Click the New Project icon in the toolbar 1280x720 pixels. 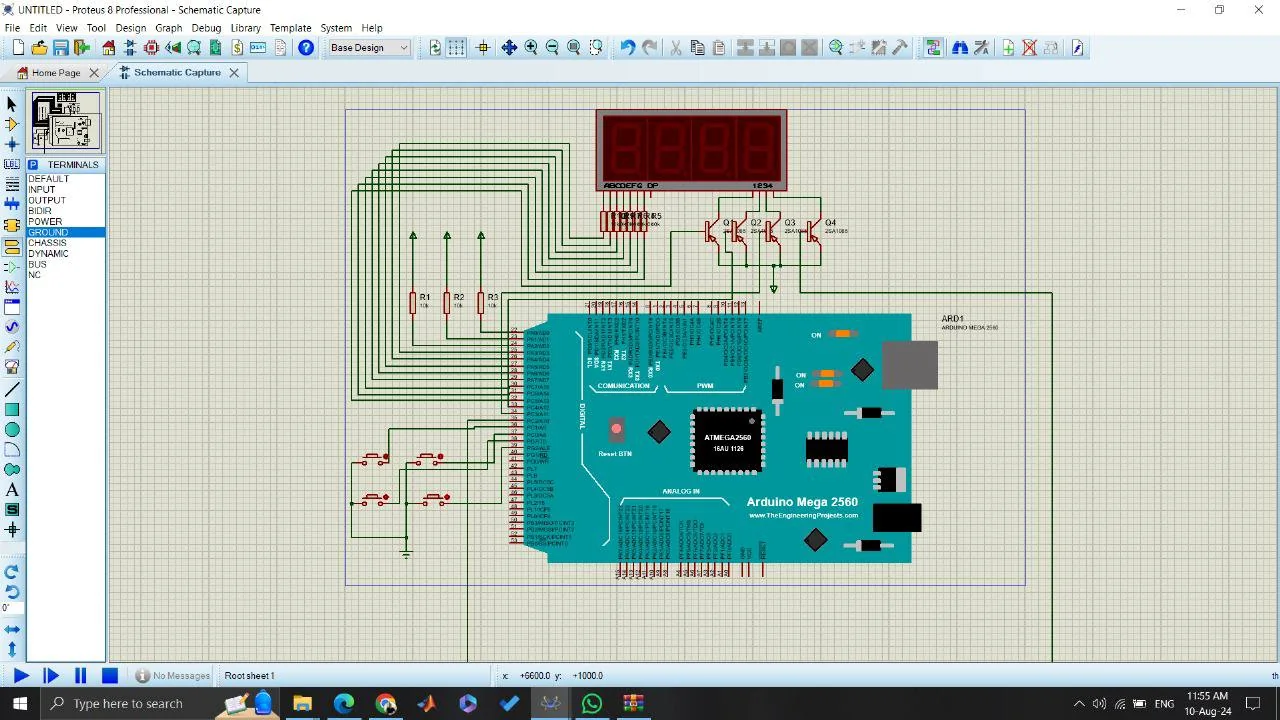pyautogui.click(x=17, y=48)
